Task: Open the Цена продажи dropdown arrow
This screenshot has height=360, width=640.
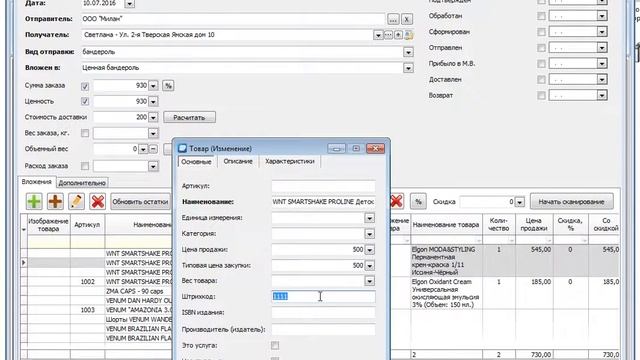Action: 369,250
